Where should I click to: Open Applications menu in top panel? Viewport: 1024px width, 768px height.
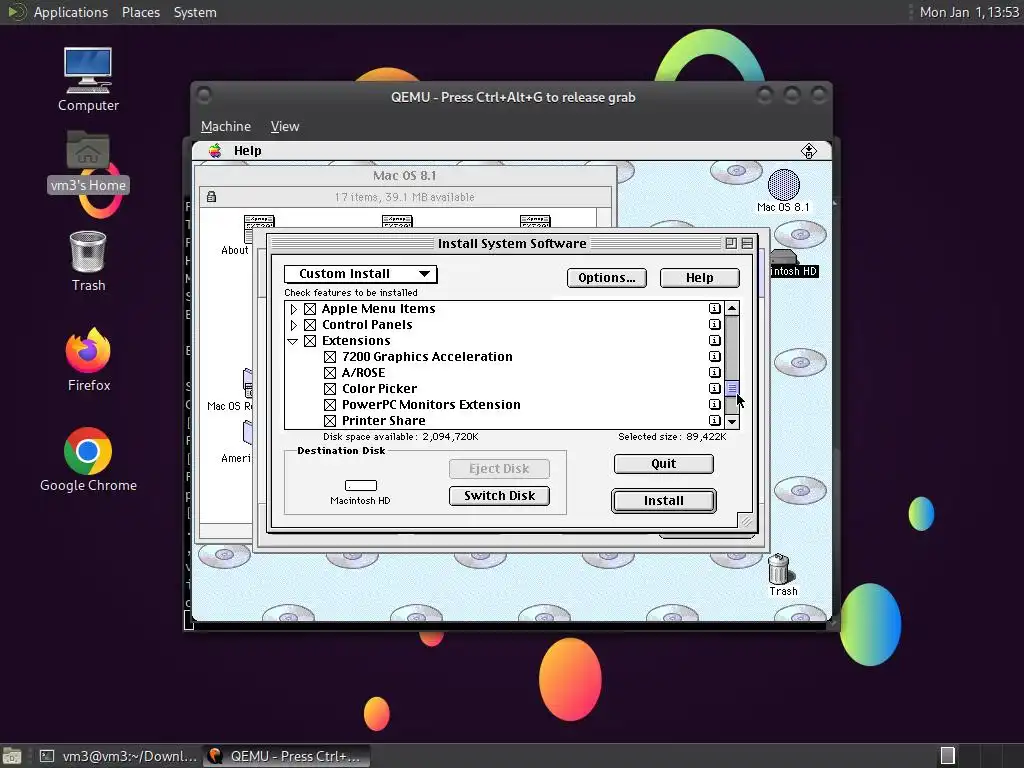click(x=71, y=12)
